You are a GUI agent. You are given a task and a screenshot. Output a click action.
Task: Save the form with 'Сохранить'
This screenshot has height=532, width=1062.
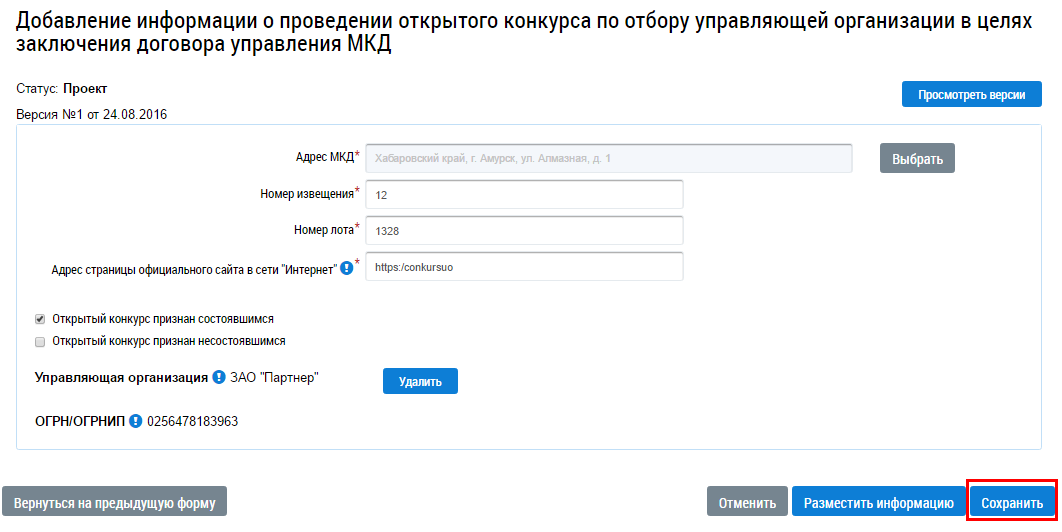point(1012,502)
